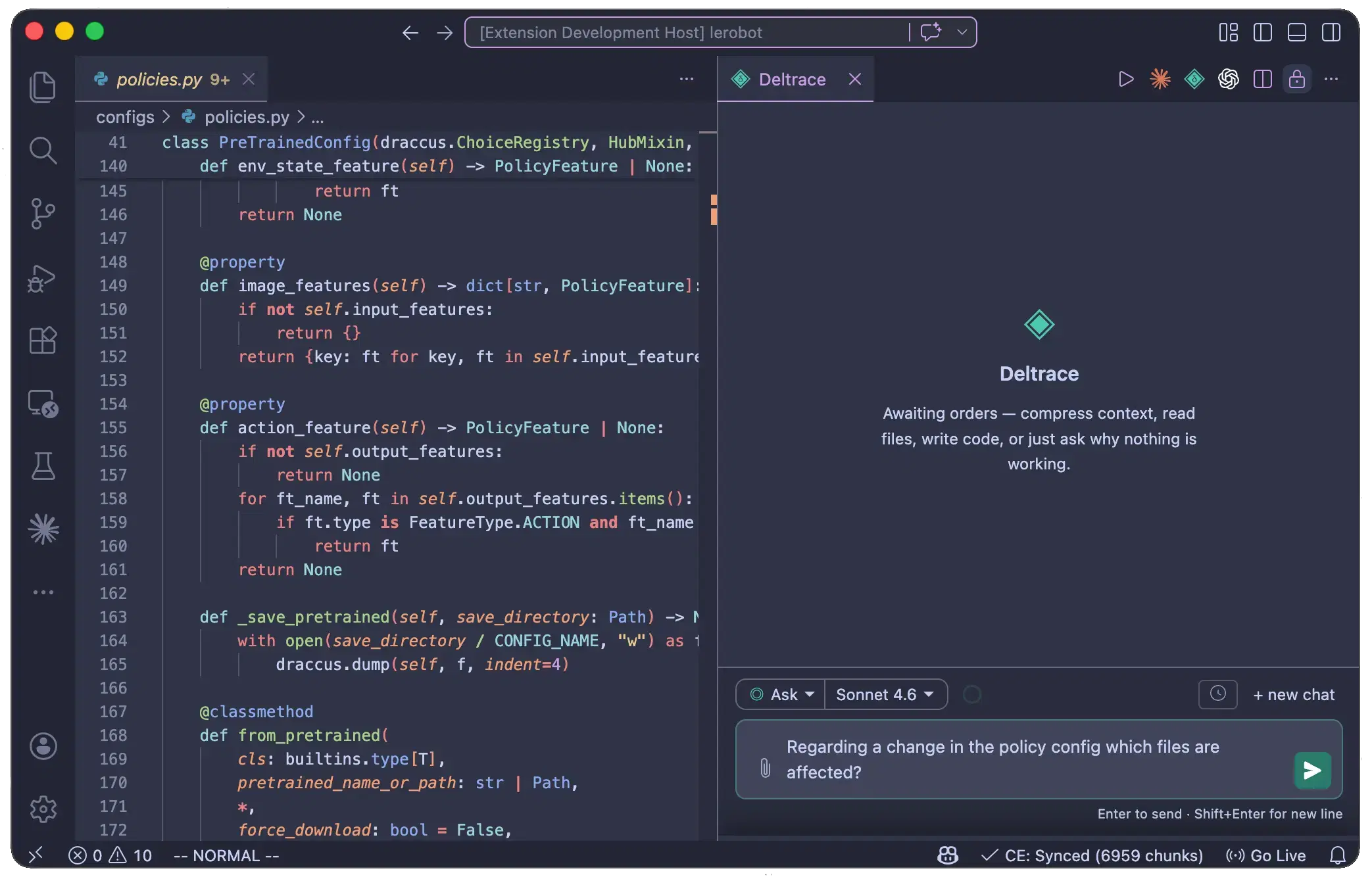Open more actions for the Deltrace editor group
The width and height of the screenshot is (1372, 877).
1331,80
